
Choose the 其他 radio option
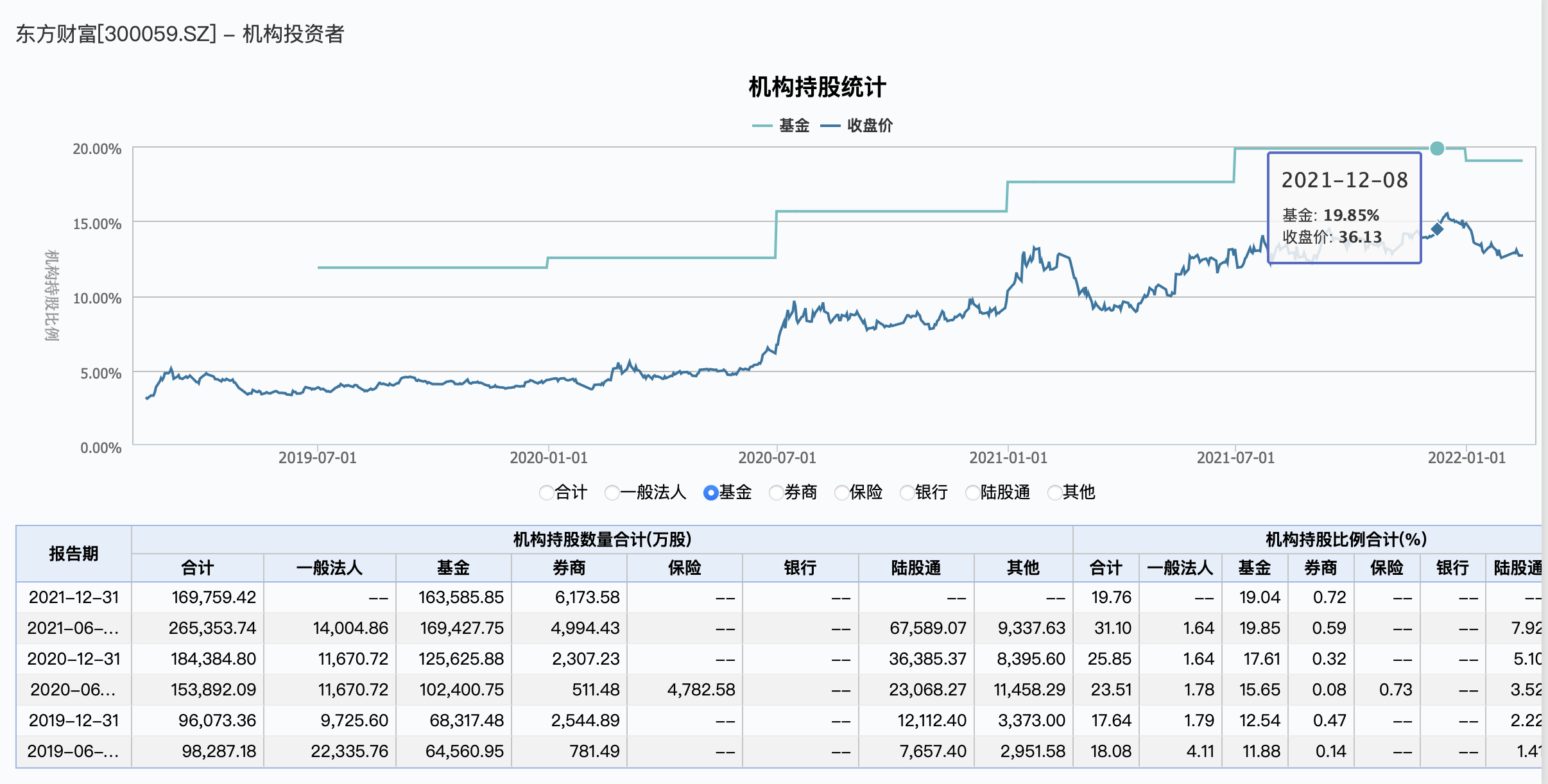(x=1054, y=493)
